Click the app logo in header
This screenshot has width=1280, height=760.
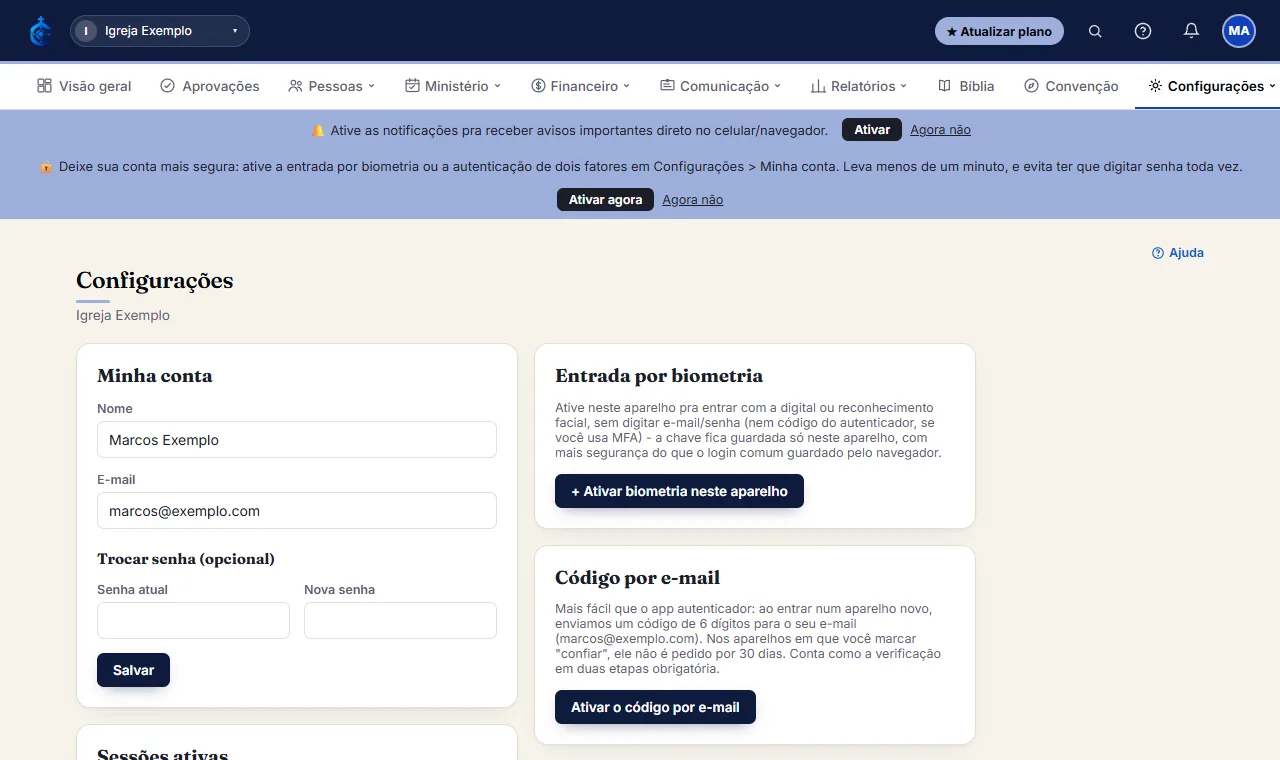(x=40, y=31)
